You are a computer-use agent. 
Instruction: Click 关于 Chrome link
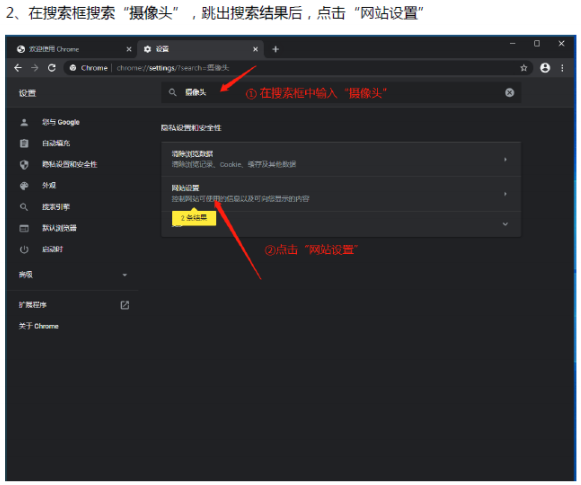tap(39, 326)
